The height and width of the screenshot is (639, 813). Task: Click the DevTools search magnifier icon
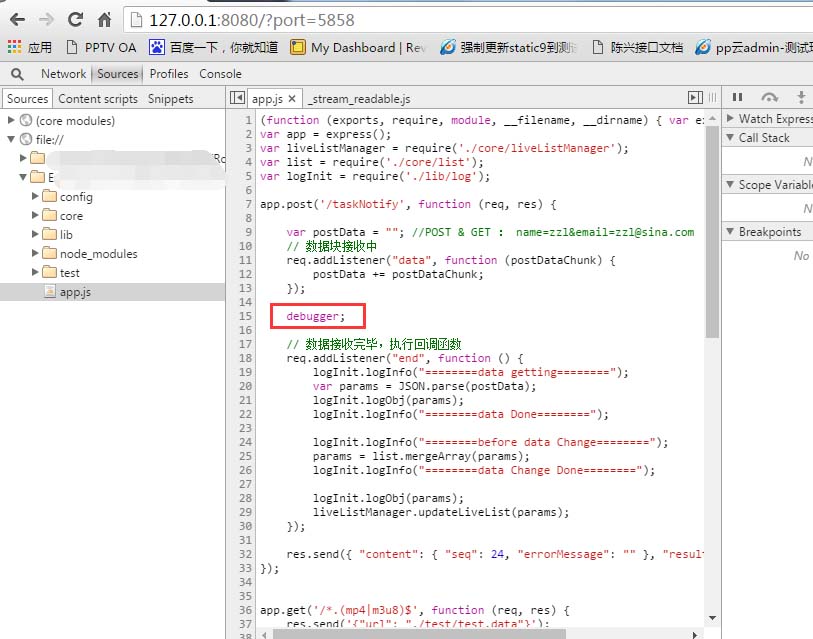(17, 74)
